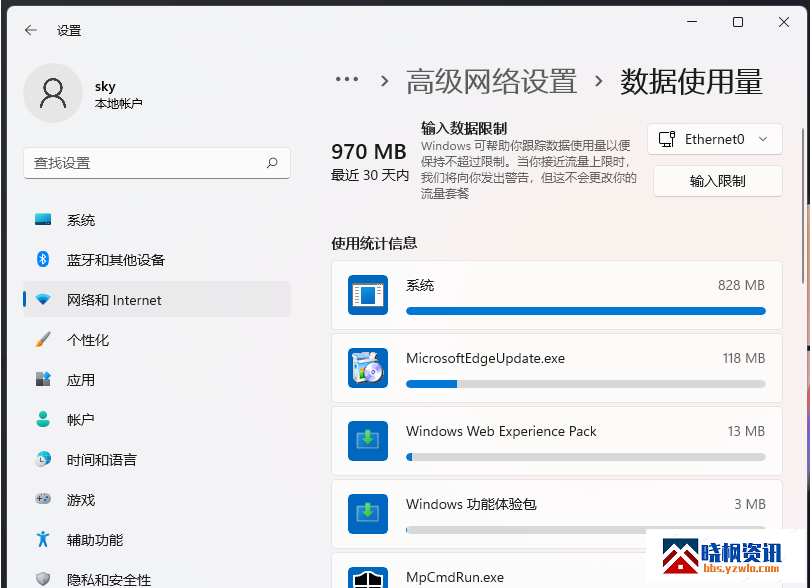Go back with the arrow beside 设置
The width and height of the screenshot is (810, 588).
(31, 30)
